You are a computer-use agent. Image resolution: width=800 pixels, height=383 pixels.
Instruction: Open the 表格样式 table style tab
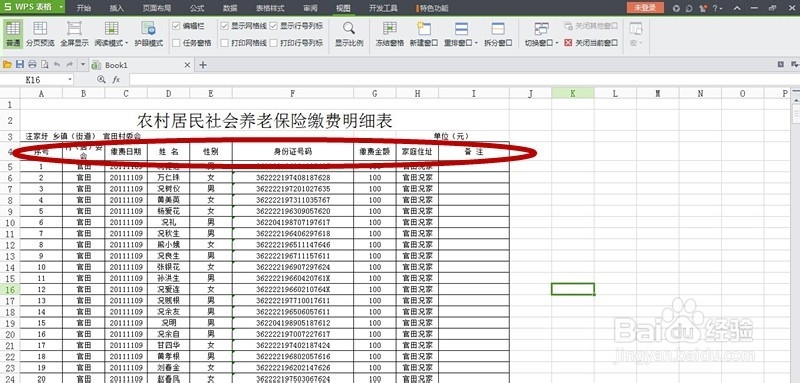(270, 8)
